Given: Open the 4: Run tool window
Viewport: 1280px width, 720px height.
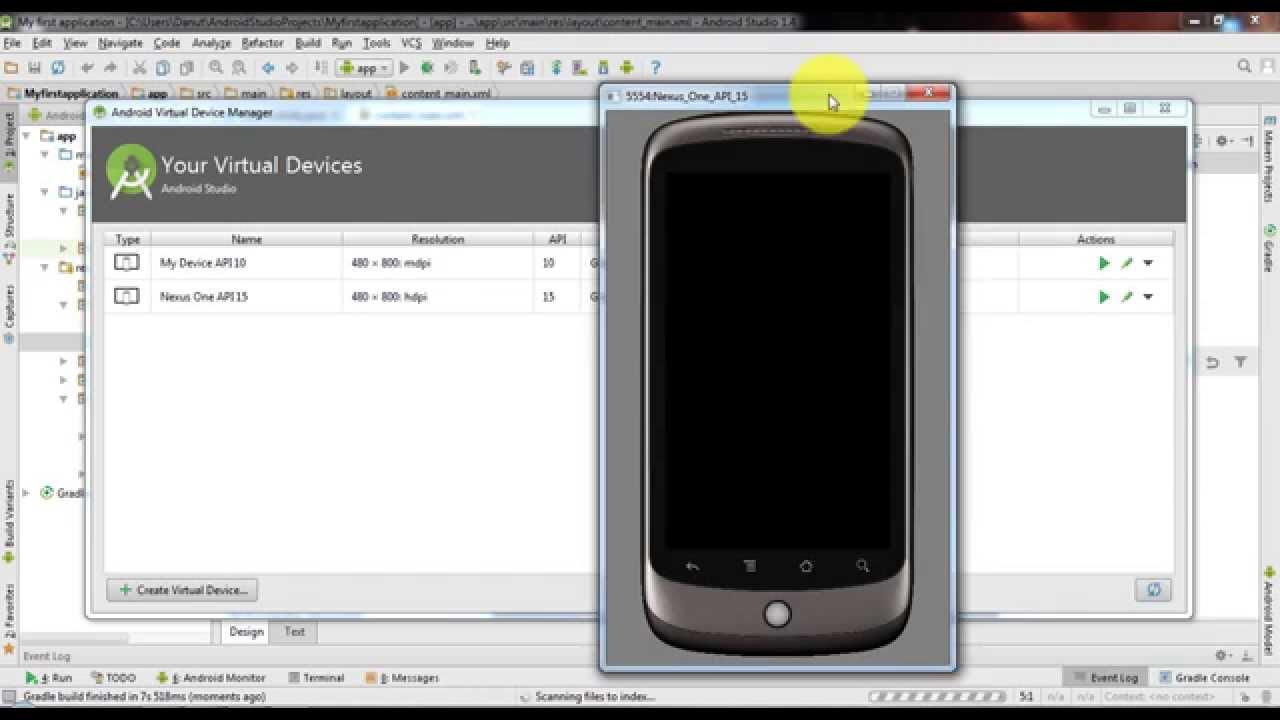Looking at the screenshot, I should tap(50, 677).
